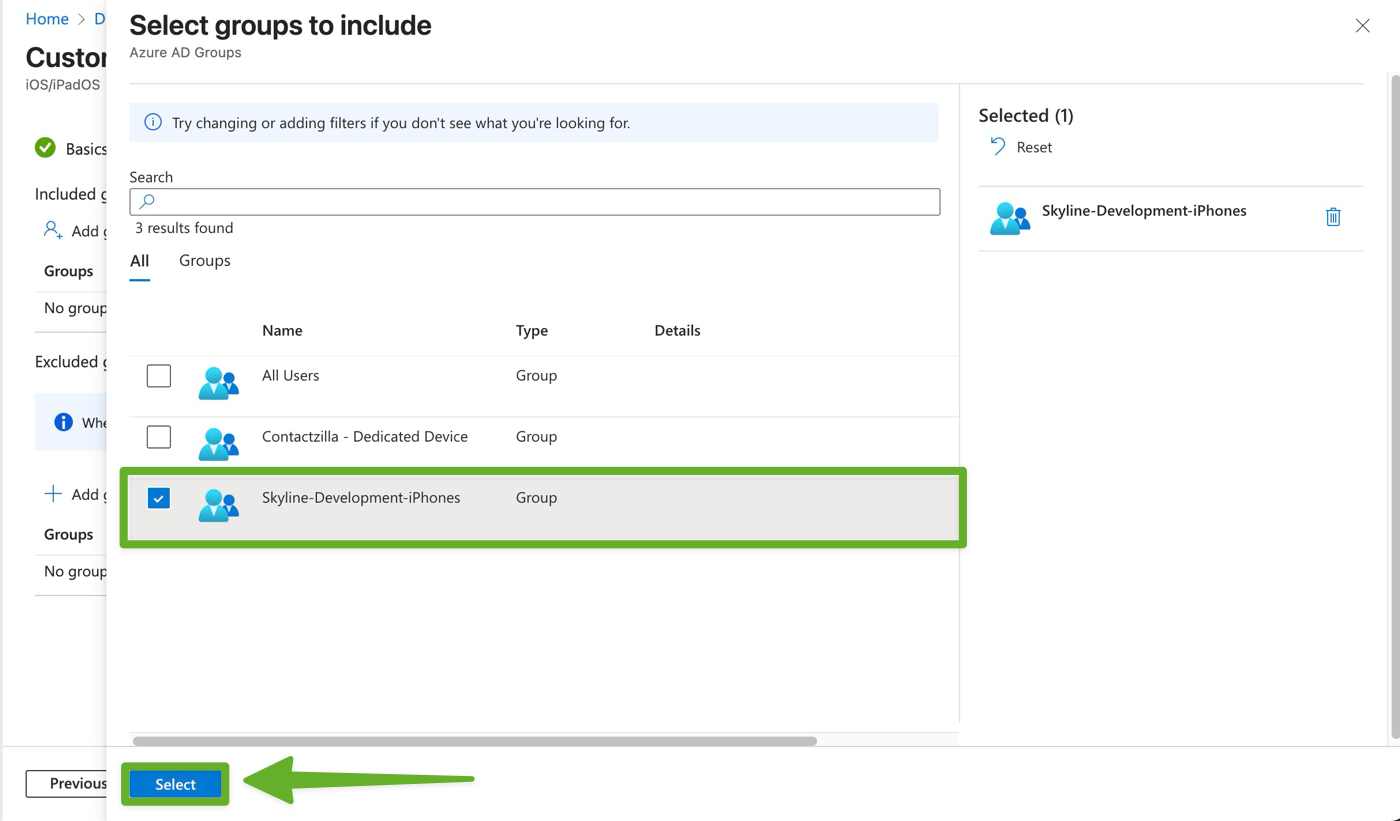
Task: Uncheck the Skyline-Development-iPhones checkbox
Action: tap(159, 498)
